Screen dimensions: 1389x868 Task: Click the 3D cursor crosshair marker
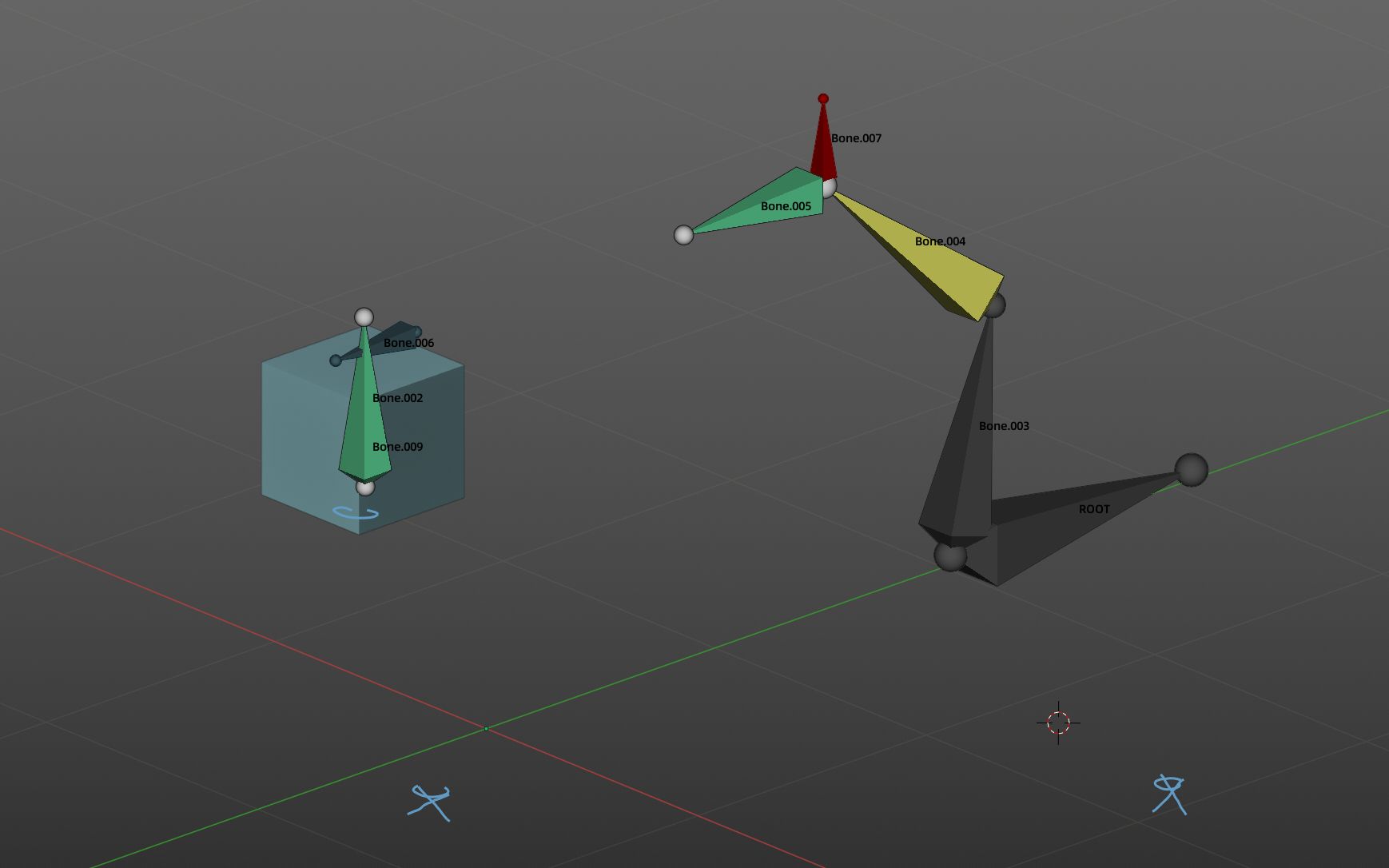coord(1057,722)
